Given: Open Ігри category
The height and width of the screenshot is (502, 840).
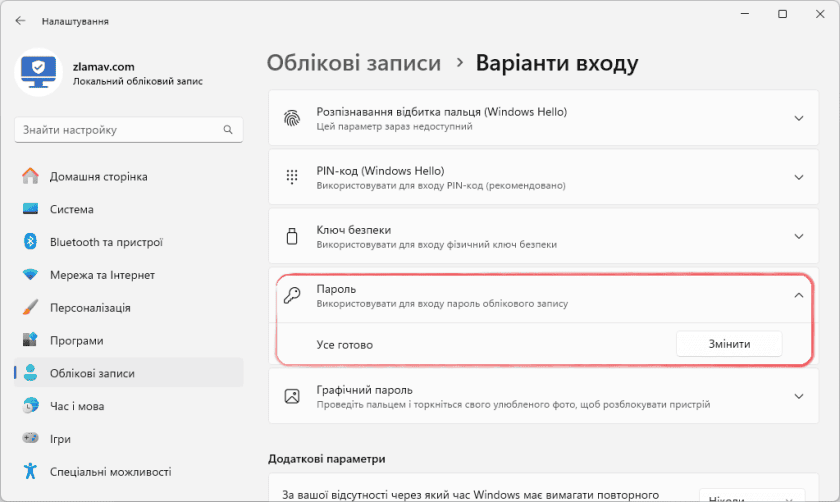Looking at the screenshot, I should pos(129,439).
